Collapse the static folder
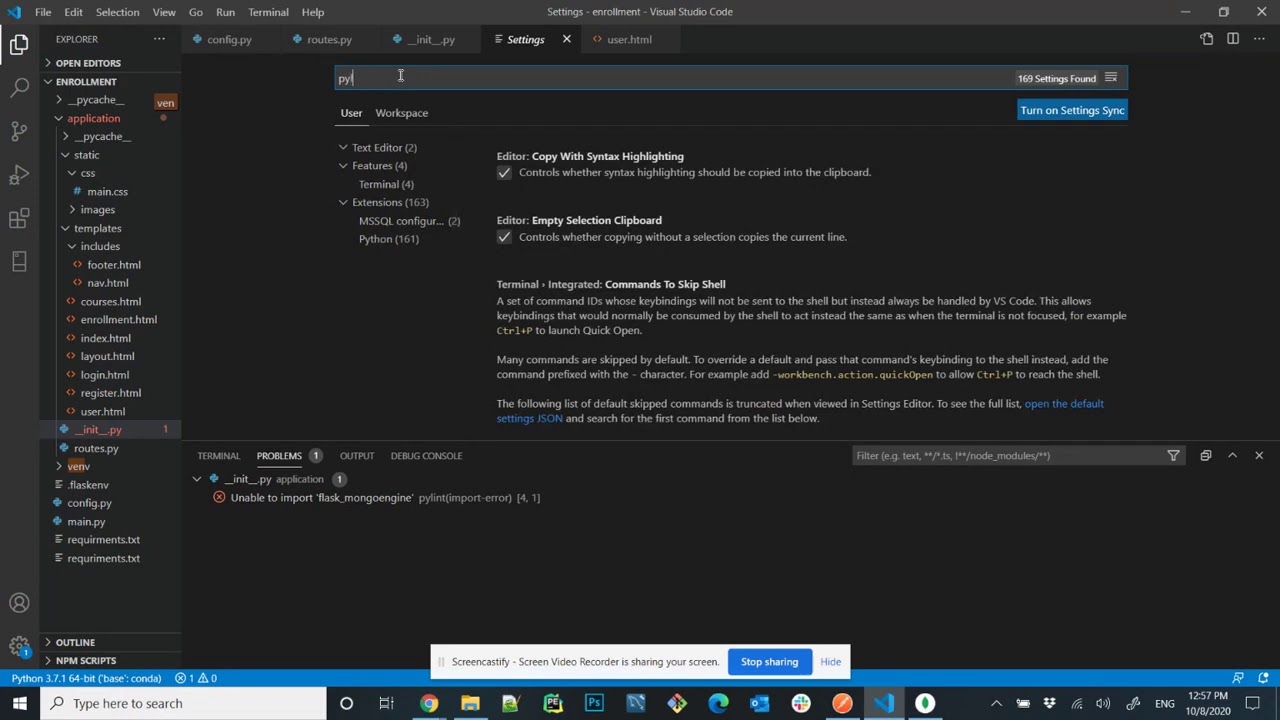Screen dimensions: 1280x720 coord(86,155)
